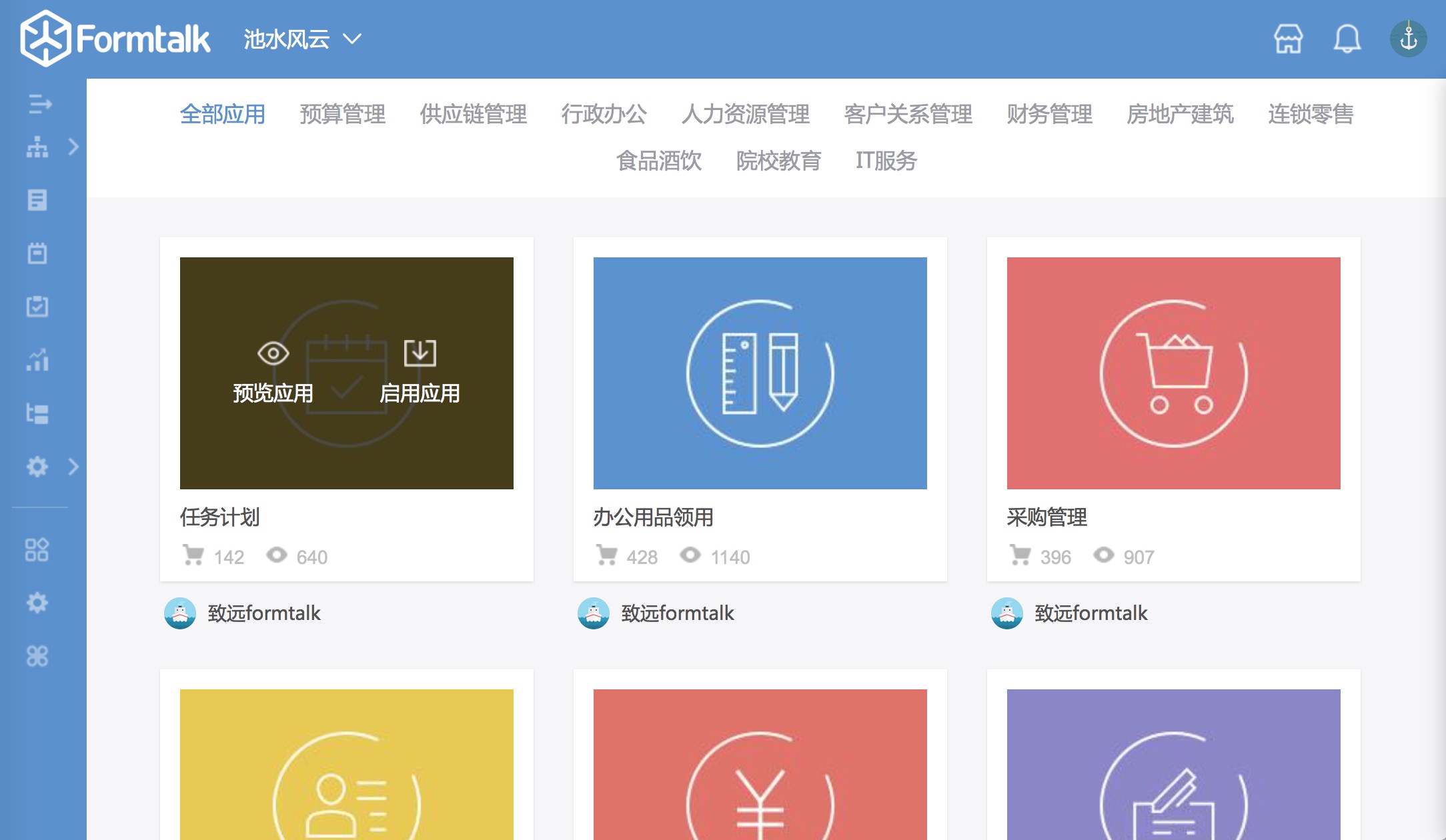Click 启用应用 on the 任务计划 card
This screenshot has width=1446, height=840.
pyautogui.click(x=420, y=393)
